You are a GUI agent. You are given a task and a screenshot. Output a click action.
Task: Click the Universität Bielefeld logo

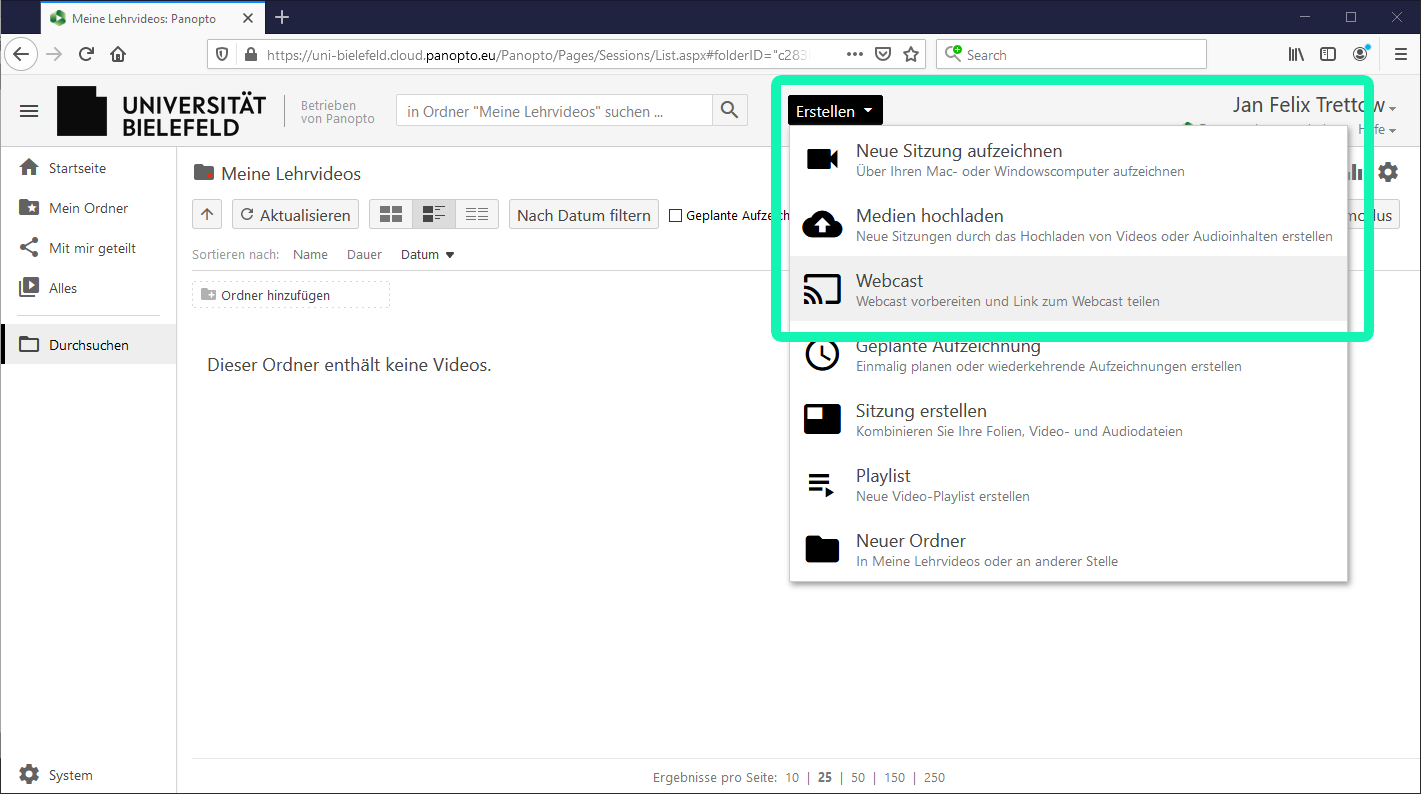[162, 111]
